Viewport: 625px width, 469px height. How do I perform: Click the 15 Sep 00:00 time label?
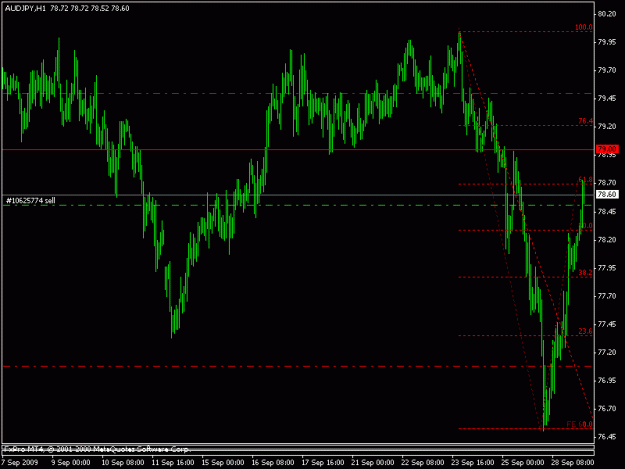[223, 462]
